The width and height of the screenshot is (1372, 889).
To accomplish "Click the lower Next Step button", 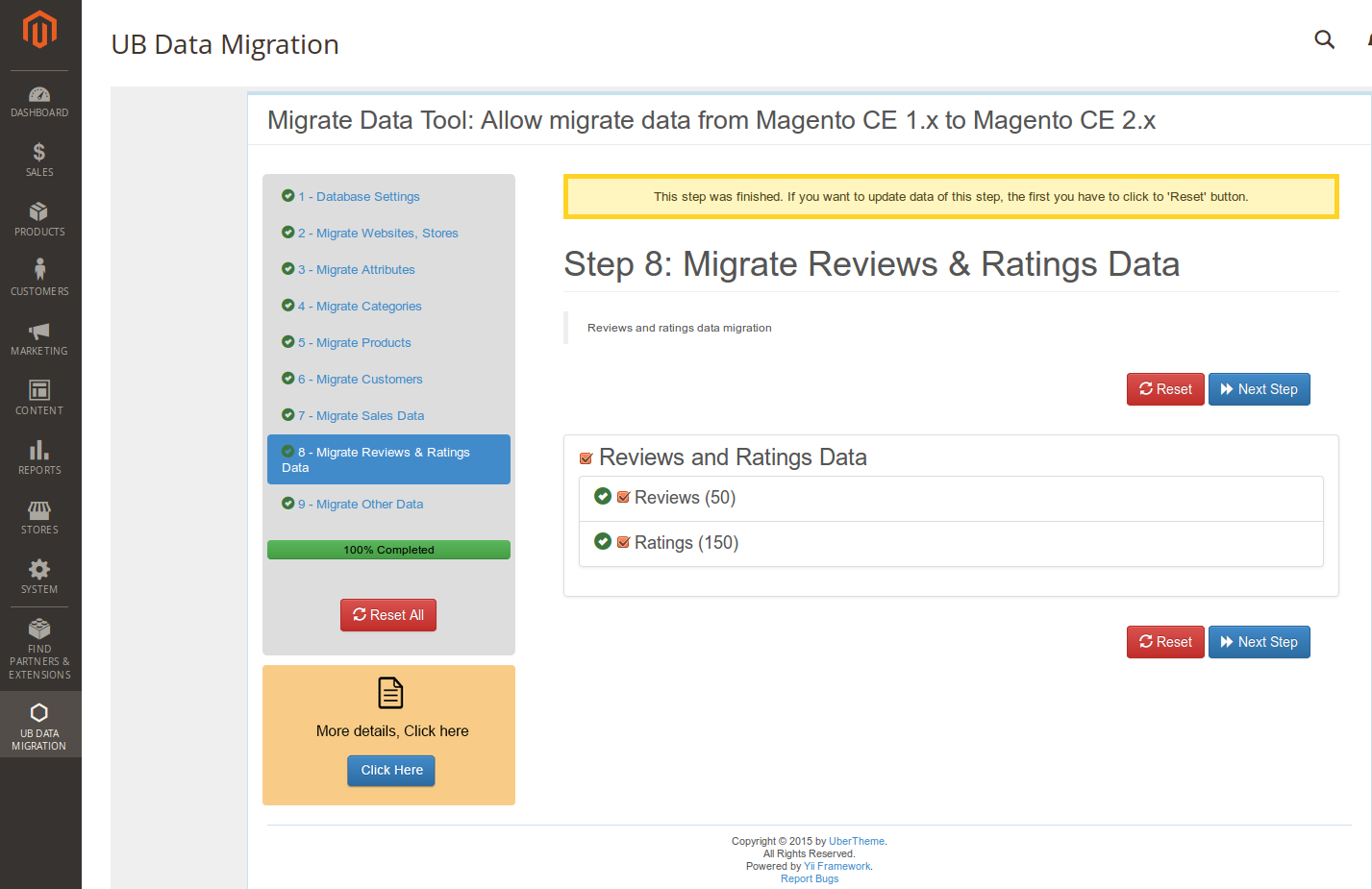I will [1259, 642].
